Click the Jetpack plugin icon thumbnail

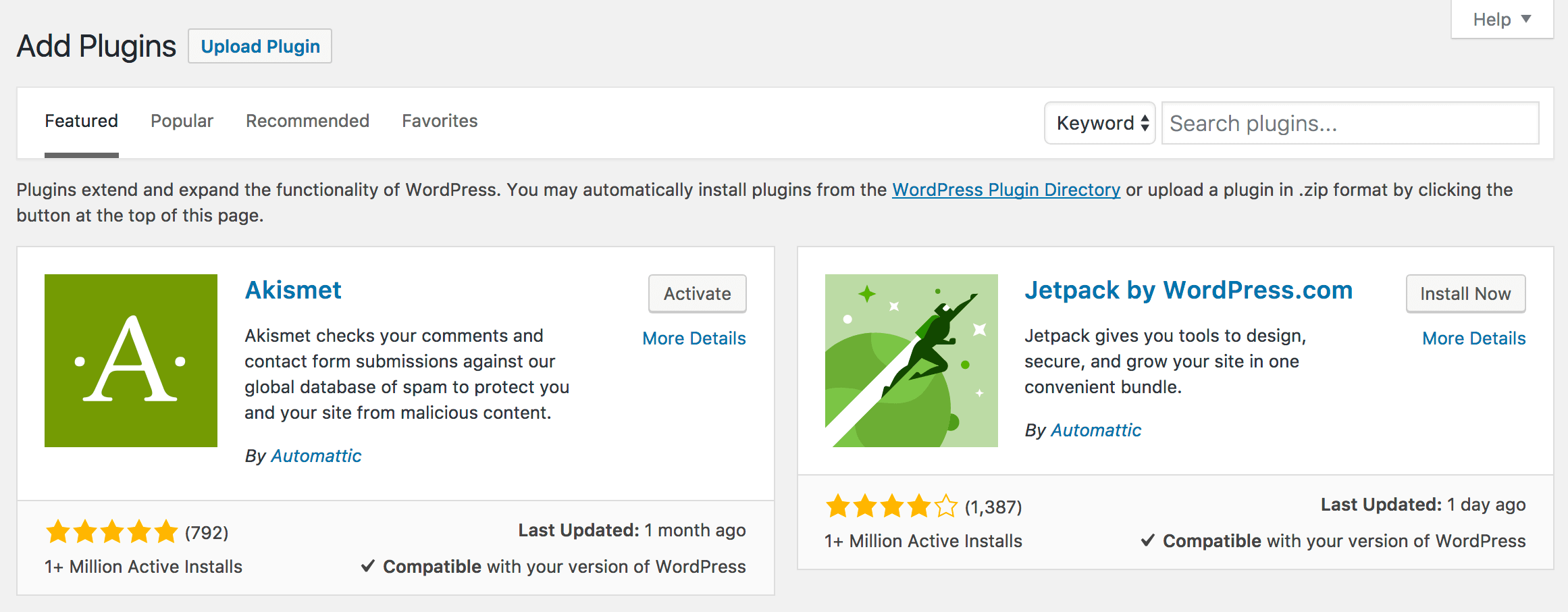[x=912, y=361]
